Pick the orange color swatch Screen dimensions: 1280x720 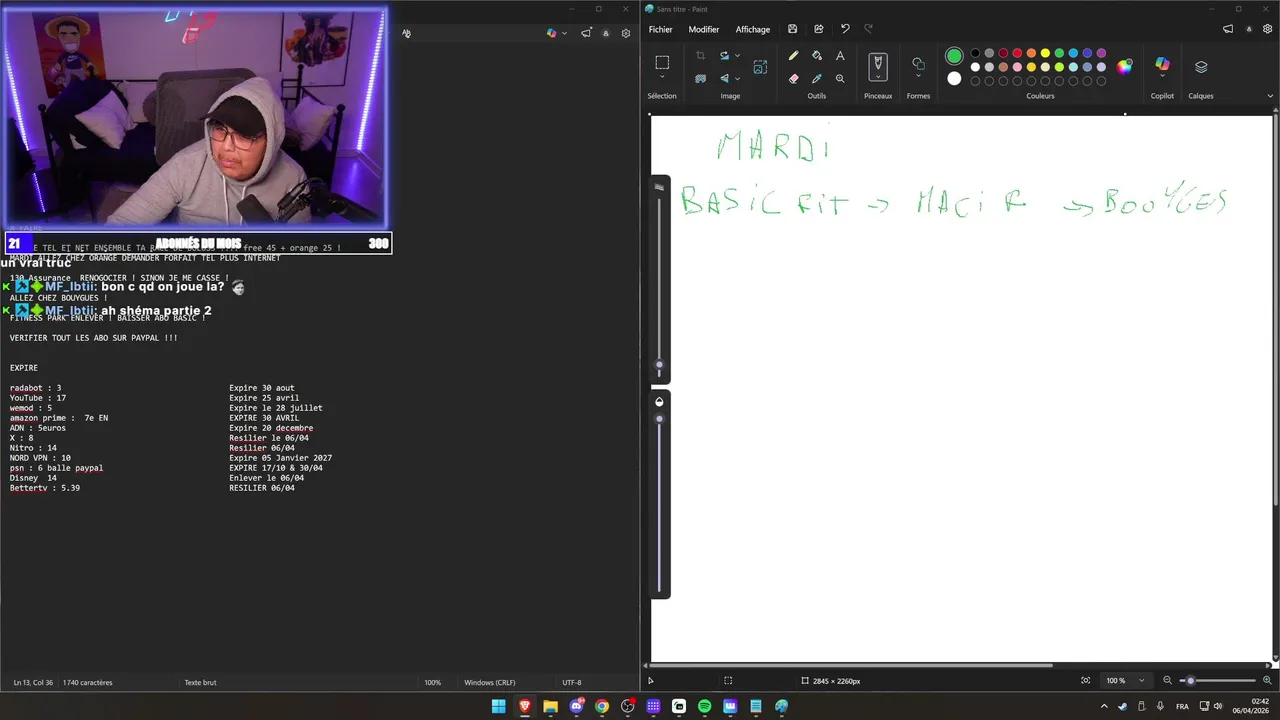(x=1031, y=53)
